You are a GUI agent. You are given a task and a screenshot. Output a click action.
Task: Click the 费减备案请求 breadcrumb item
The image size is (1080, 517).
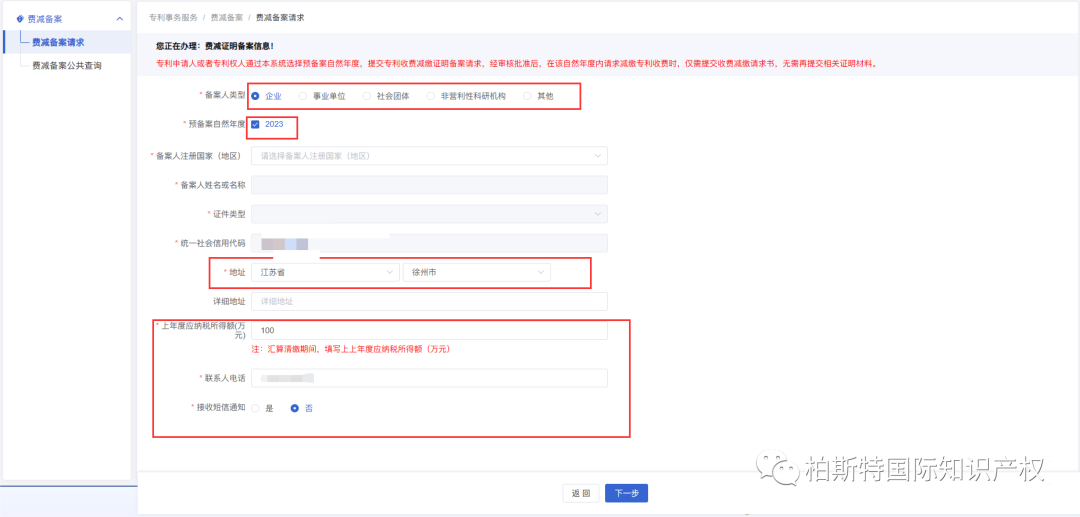[x=280, y=17]
